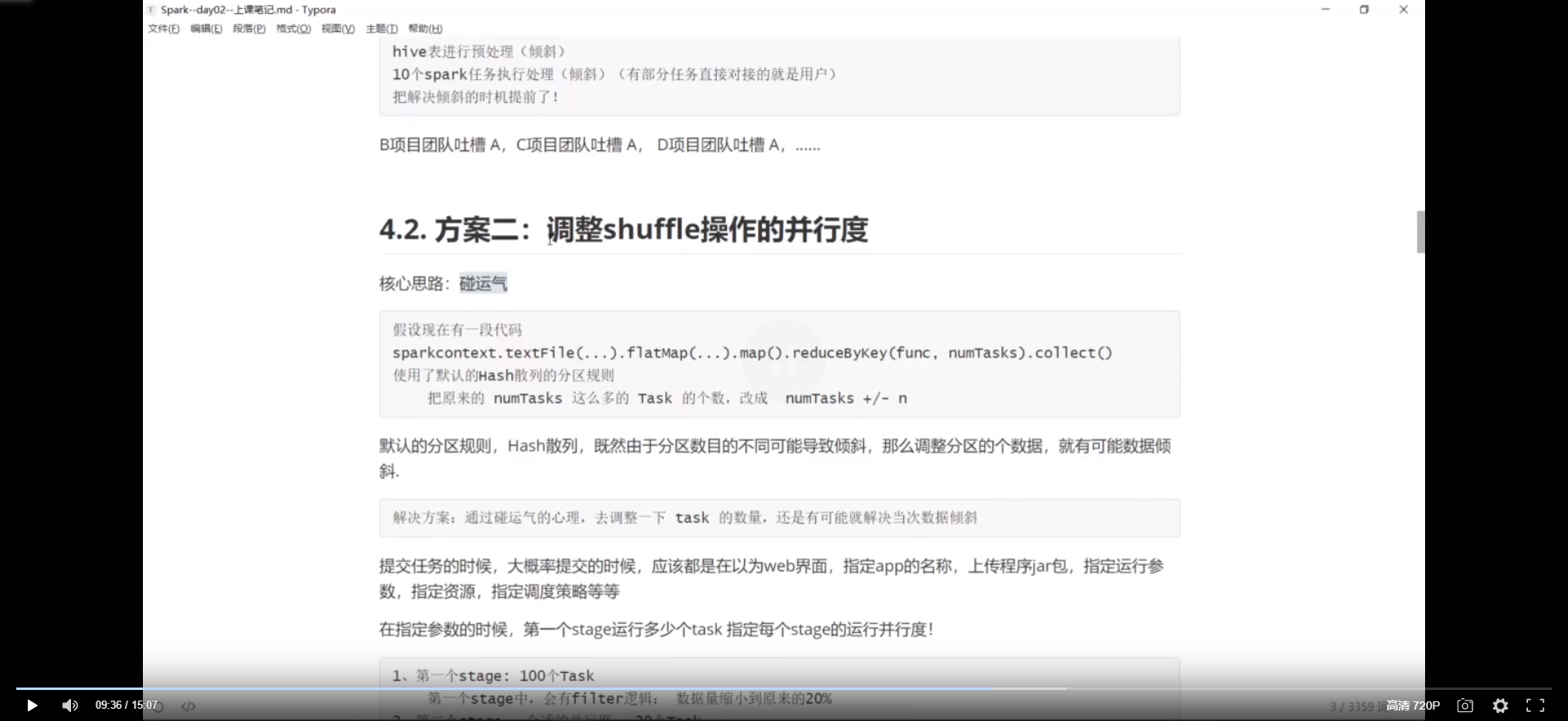Click the Typora document scrollbar thumb
Viewport: 1568px width, 721px height.
[x=1420, y=232]
